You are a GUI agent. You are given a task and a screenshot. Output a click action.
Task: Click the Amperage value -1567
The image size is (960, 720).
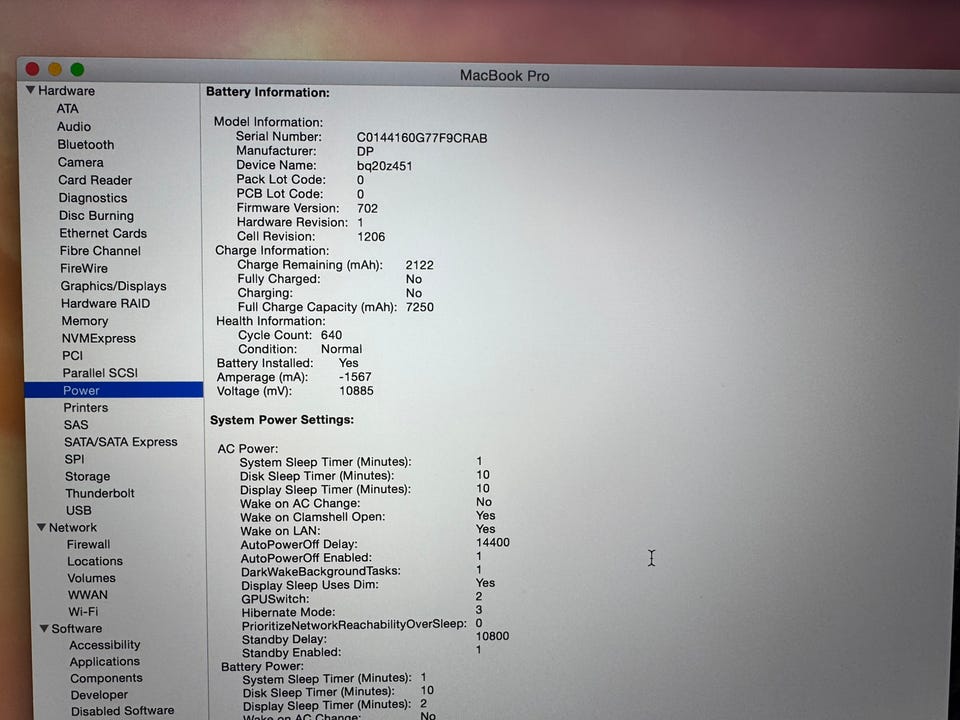click(x=355, y=377)
